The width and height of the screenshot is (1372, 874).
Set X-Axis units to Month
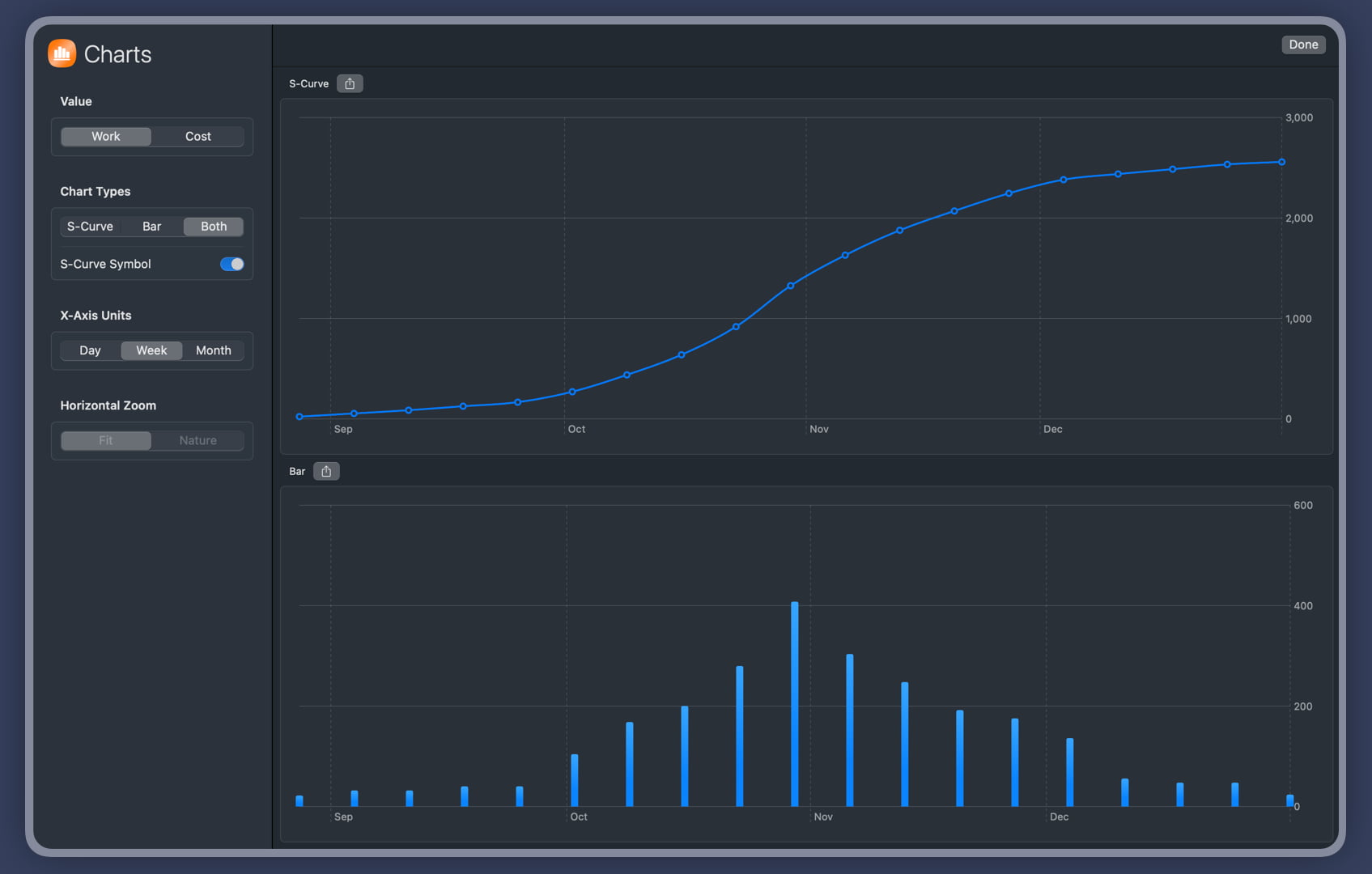click(x=214, y=350)
